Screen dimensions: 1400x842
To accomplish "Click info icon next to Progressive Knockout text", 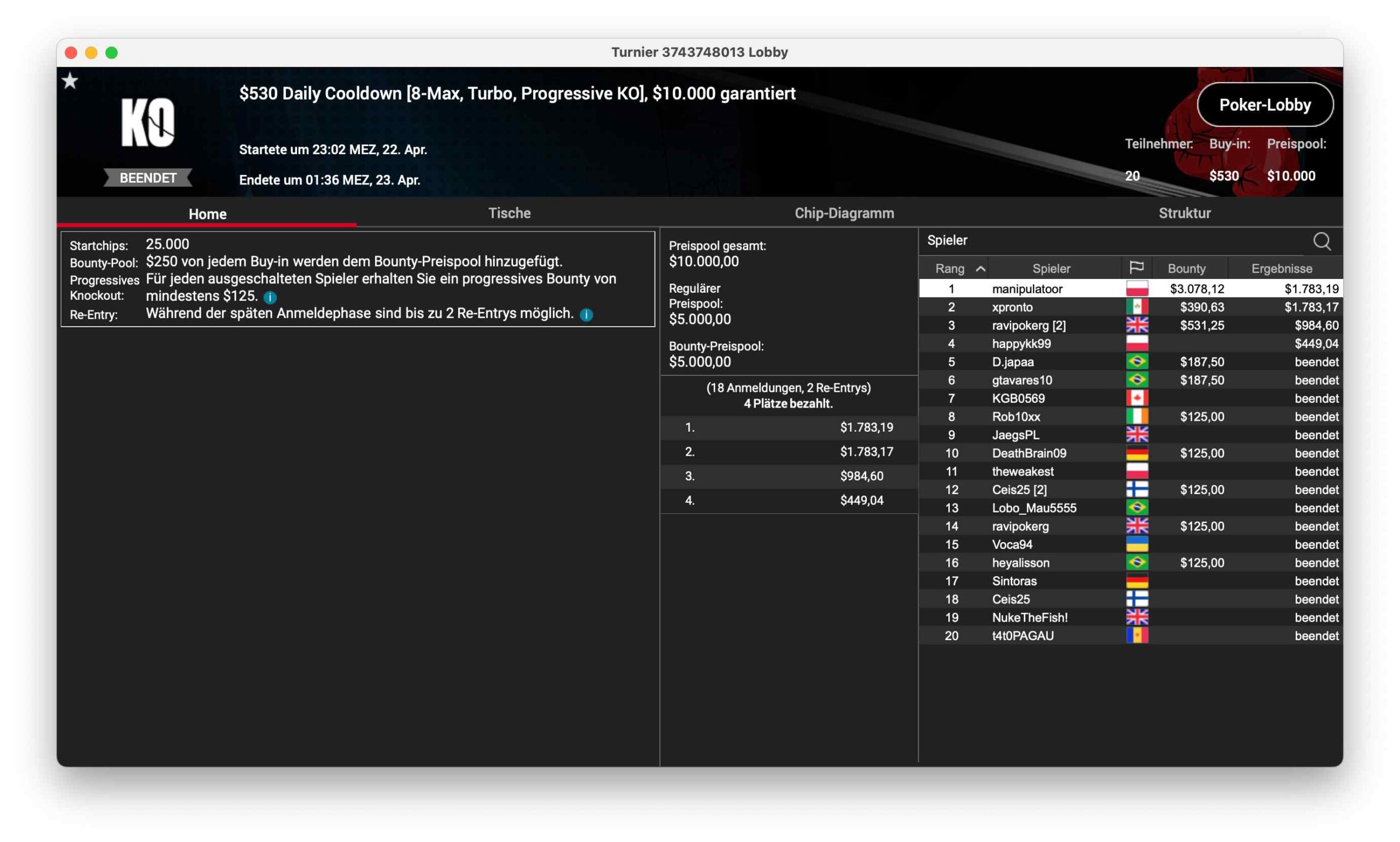I will click(x=270, y=297).
